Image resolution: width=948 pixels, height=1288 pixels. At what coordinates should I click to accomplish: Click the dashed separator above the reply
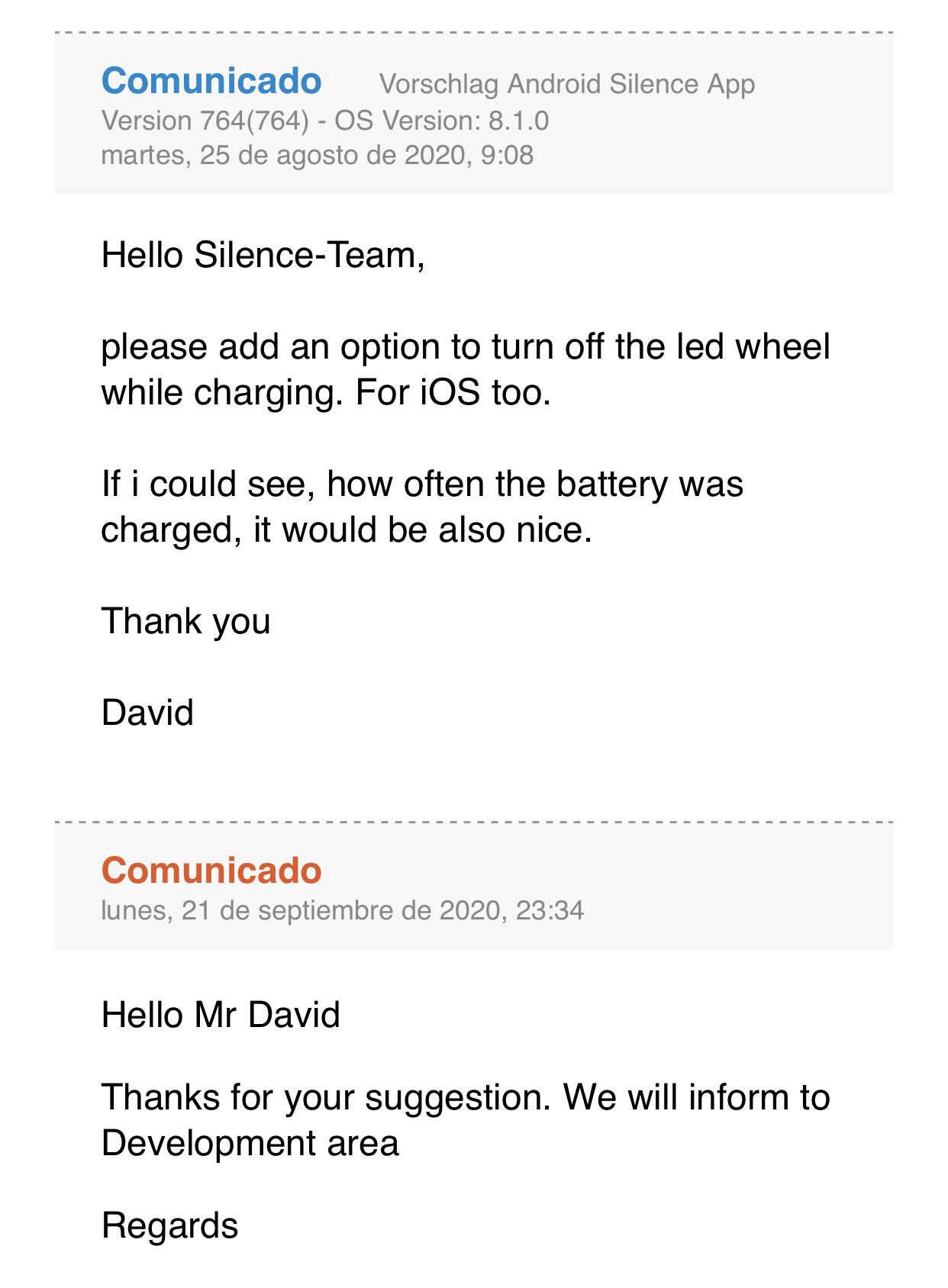point(473,823)
